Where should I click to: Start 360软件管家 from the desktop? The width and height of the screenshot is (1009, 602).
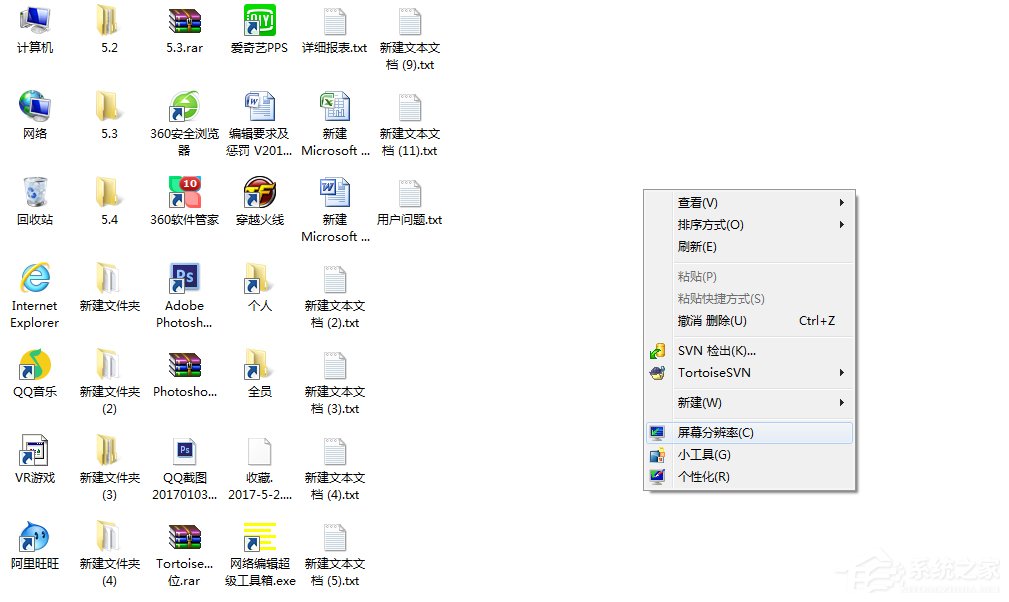pos(184,197)
